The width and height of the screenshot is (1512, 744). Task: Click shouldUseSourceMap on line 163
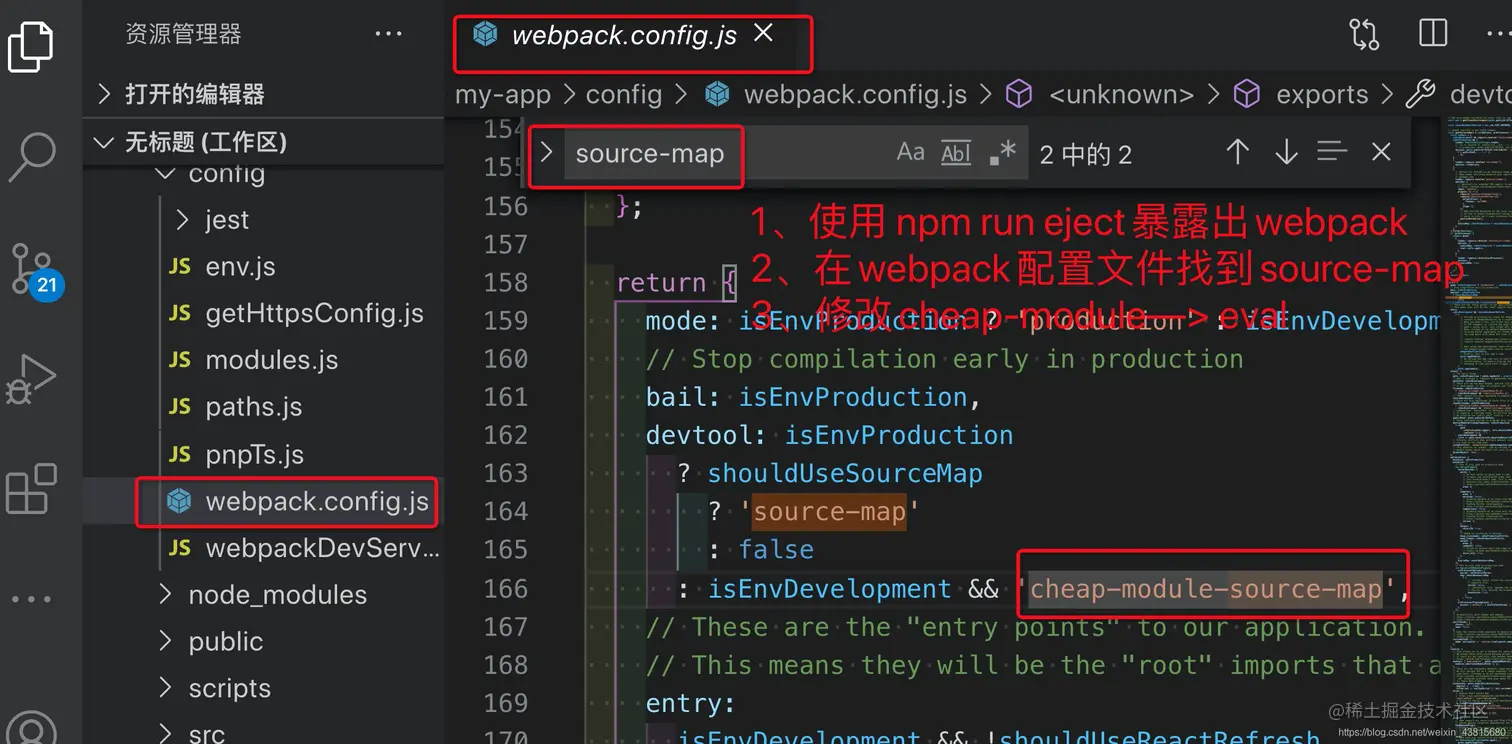point(845,473)
